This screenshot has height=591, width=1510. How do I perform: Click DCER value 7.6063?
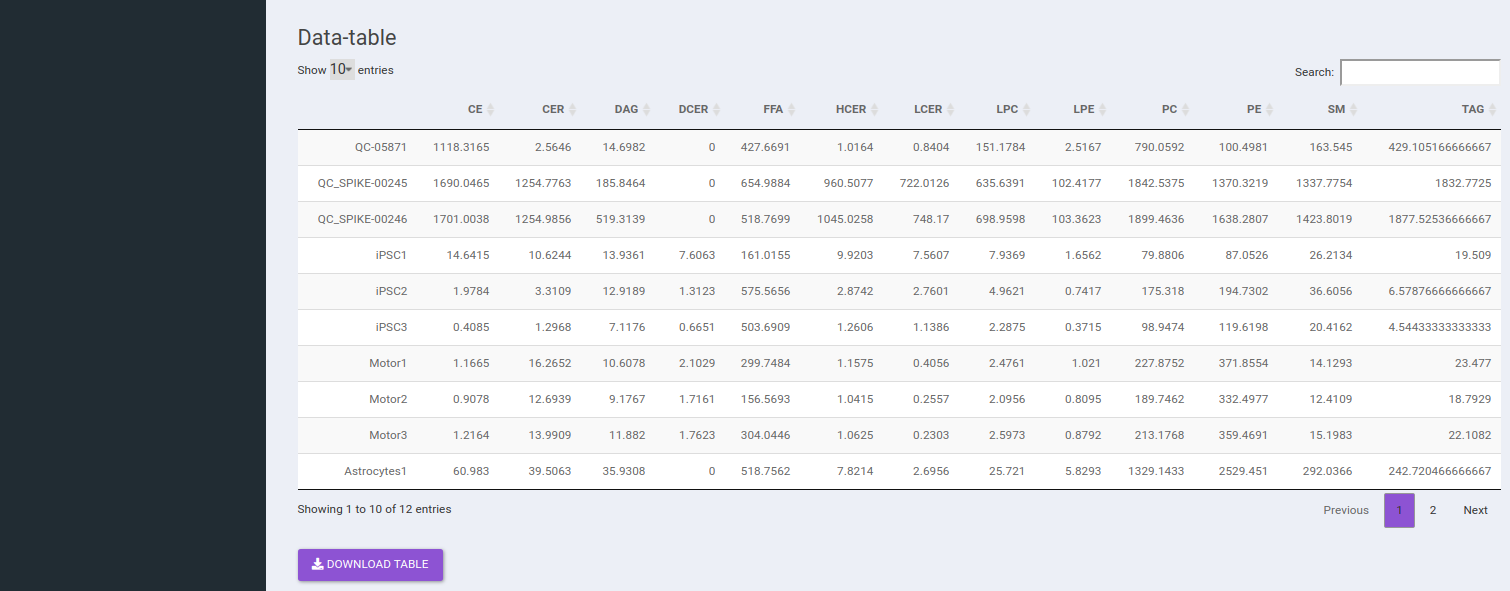pyautogui.click(x=696, y=255)
